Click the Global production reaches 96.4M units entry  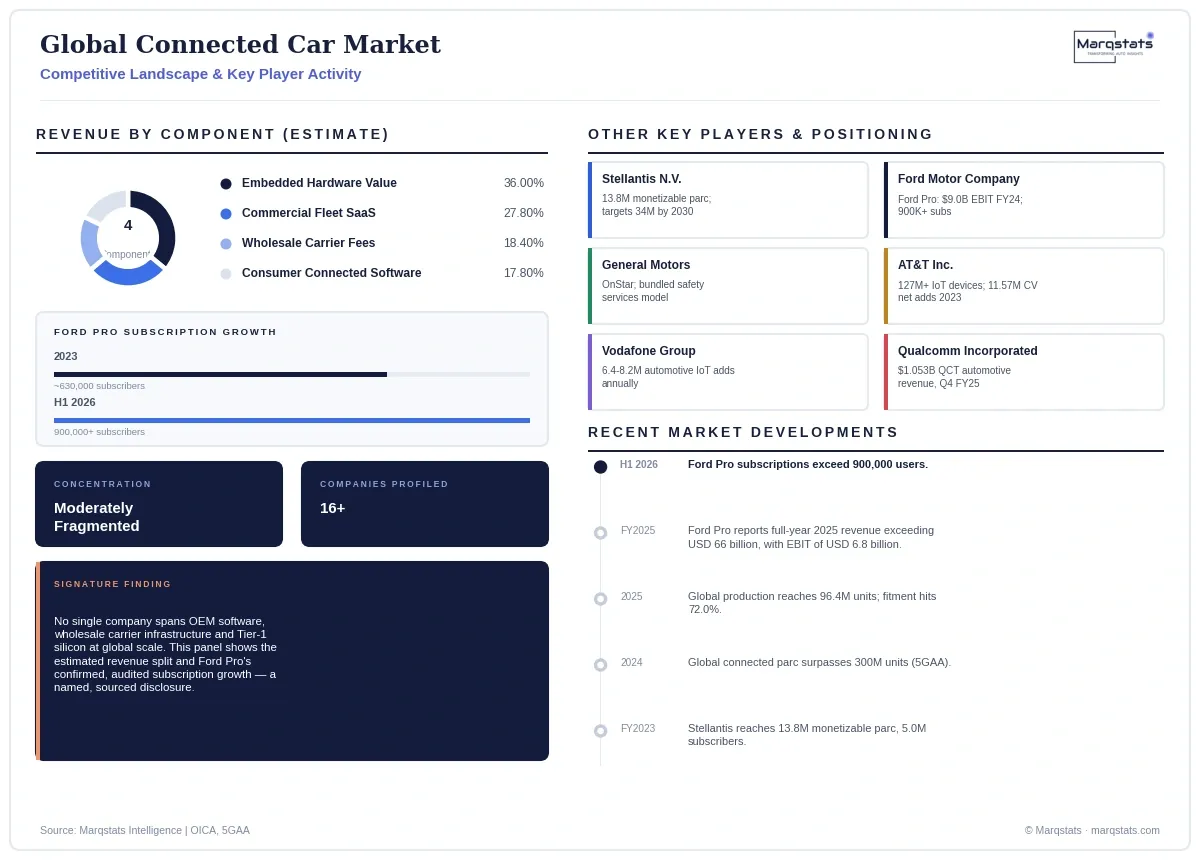click(x=812, y=603)
